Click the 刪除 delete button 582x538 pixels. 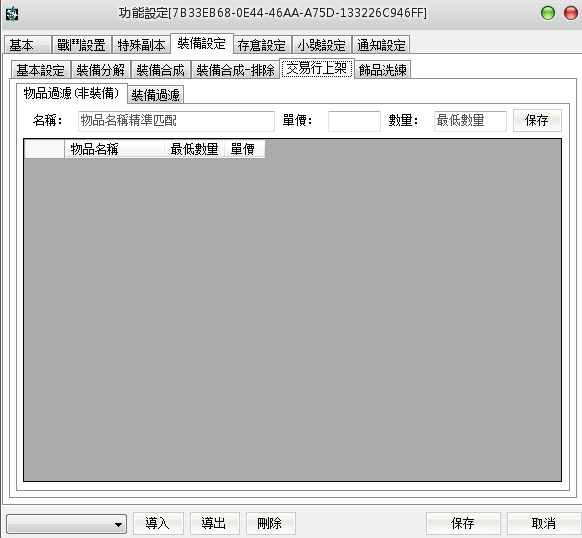tap(271, 524)
